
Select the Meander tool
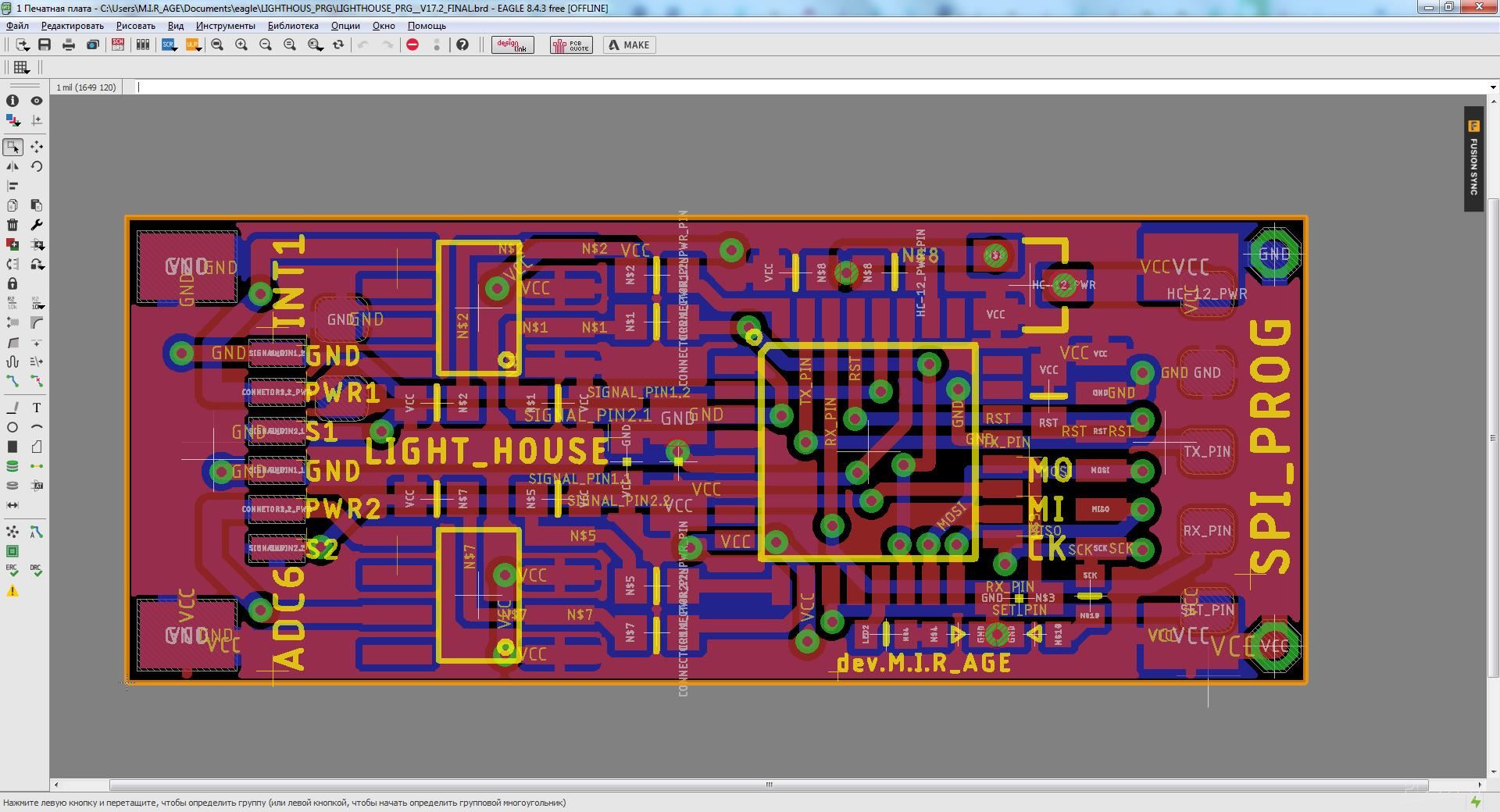[x=12, y=361]
